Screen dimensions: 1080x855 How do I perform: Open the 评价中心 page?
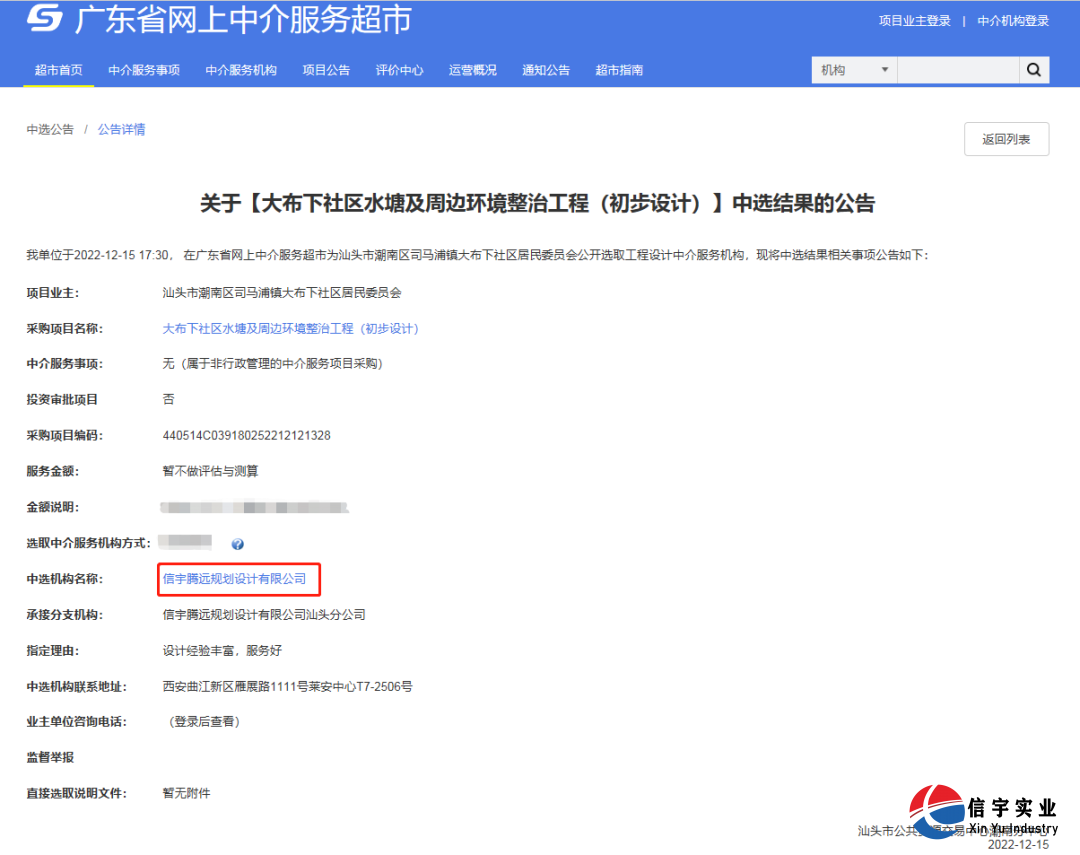pyautogui.click(x=399, y=70)
